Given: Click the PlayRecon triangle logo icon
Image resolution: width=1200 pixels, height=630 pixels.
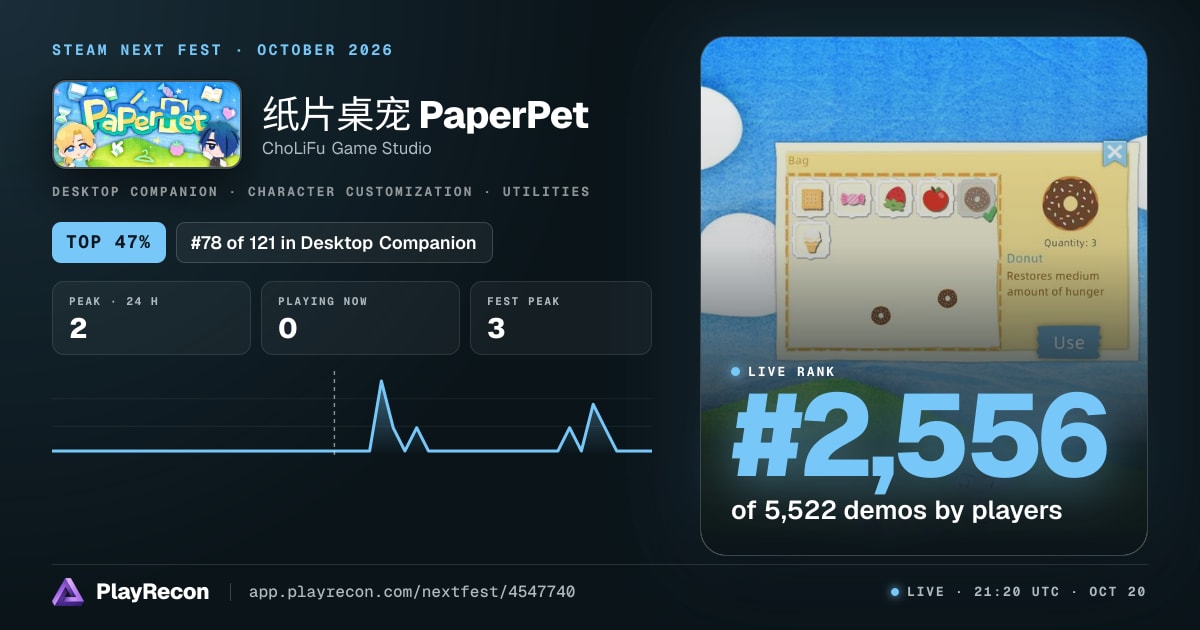Looking at the screenshot, I should pyautogui.click(x=68, y=592).
